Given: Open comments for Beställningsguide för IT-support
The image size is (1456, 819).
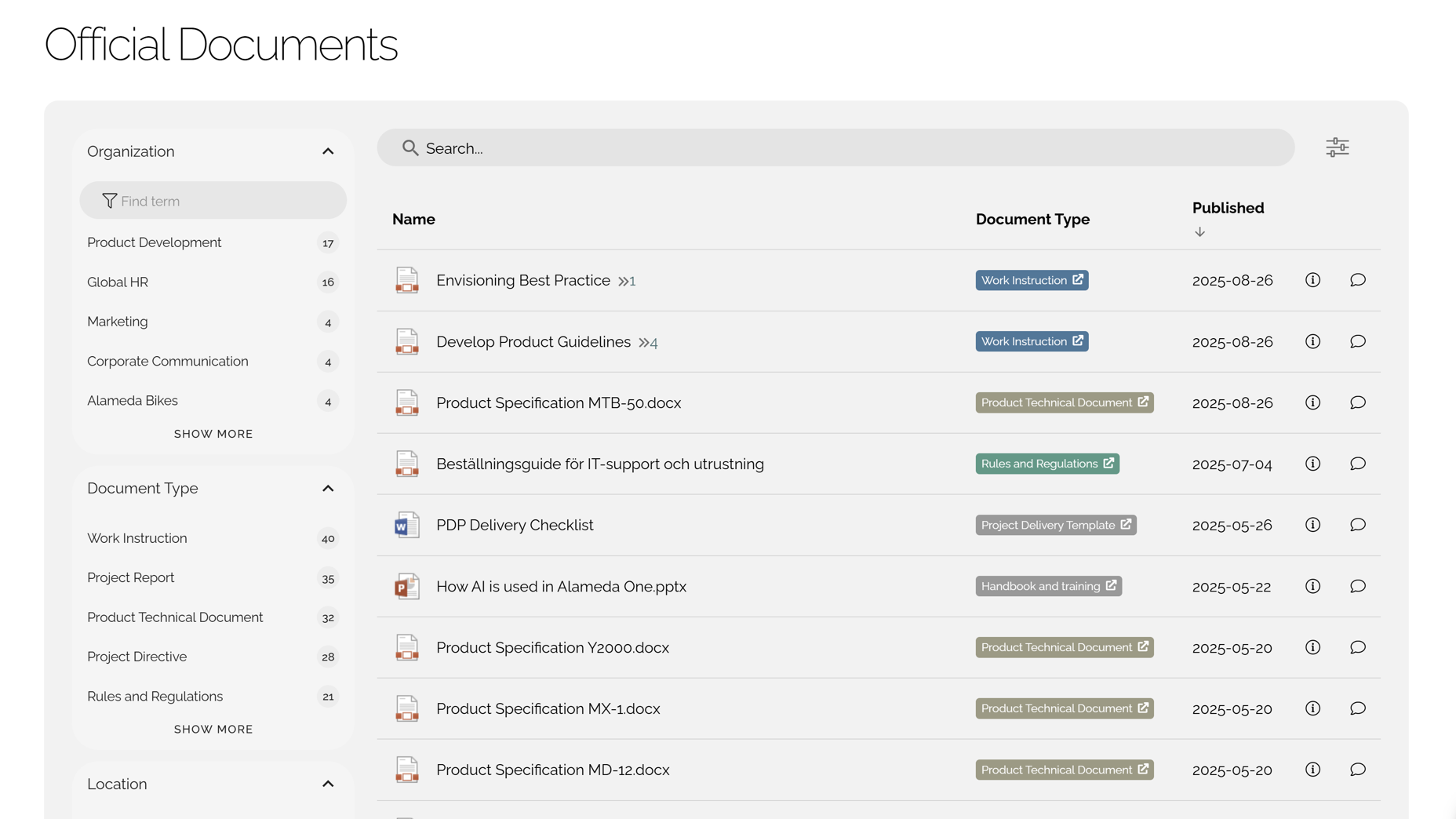Looking at the screenshot, I should pyautogui.click(x=1358, y=464).
